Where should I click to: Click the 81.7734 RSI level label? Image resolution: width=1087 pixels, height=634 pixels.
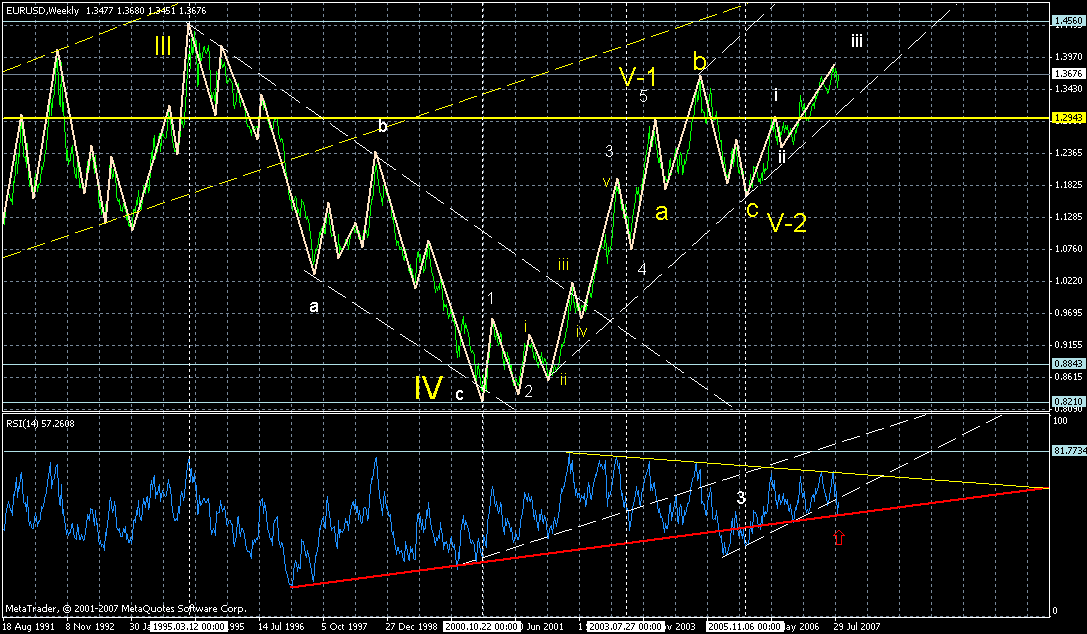point(1070,450)
